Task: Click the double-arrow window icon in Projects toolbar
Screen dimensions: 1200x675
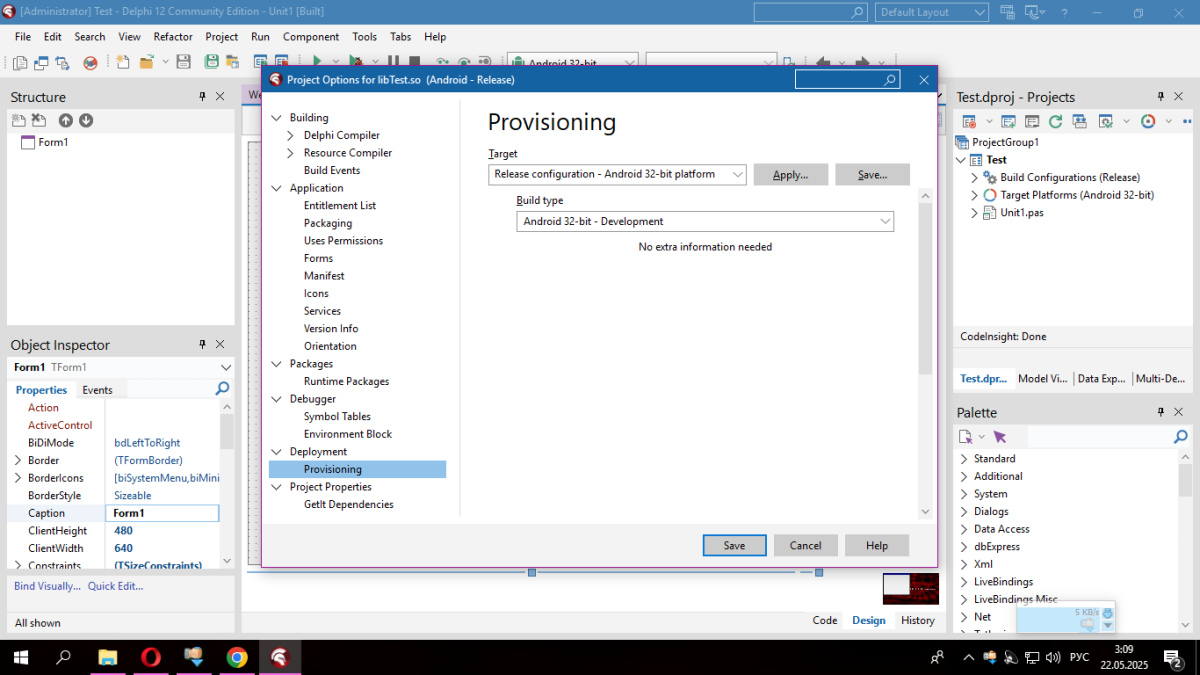Action: [1080, 121]
